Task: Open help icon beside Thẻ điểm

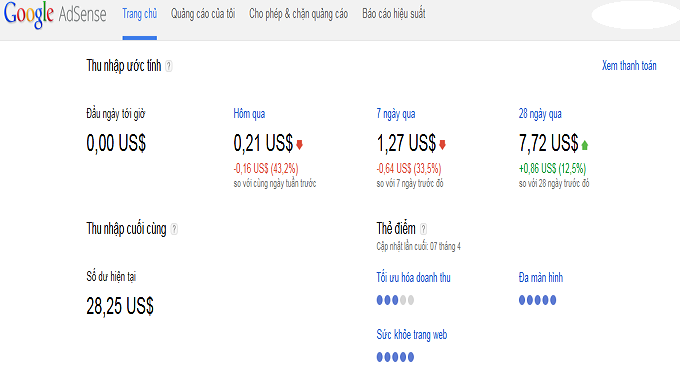Action: coord(423,229)
